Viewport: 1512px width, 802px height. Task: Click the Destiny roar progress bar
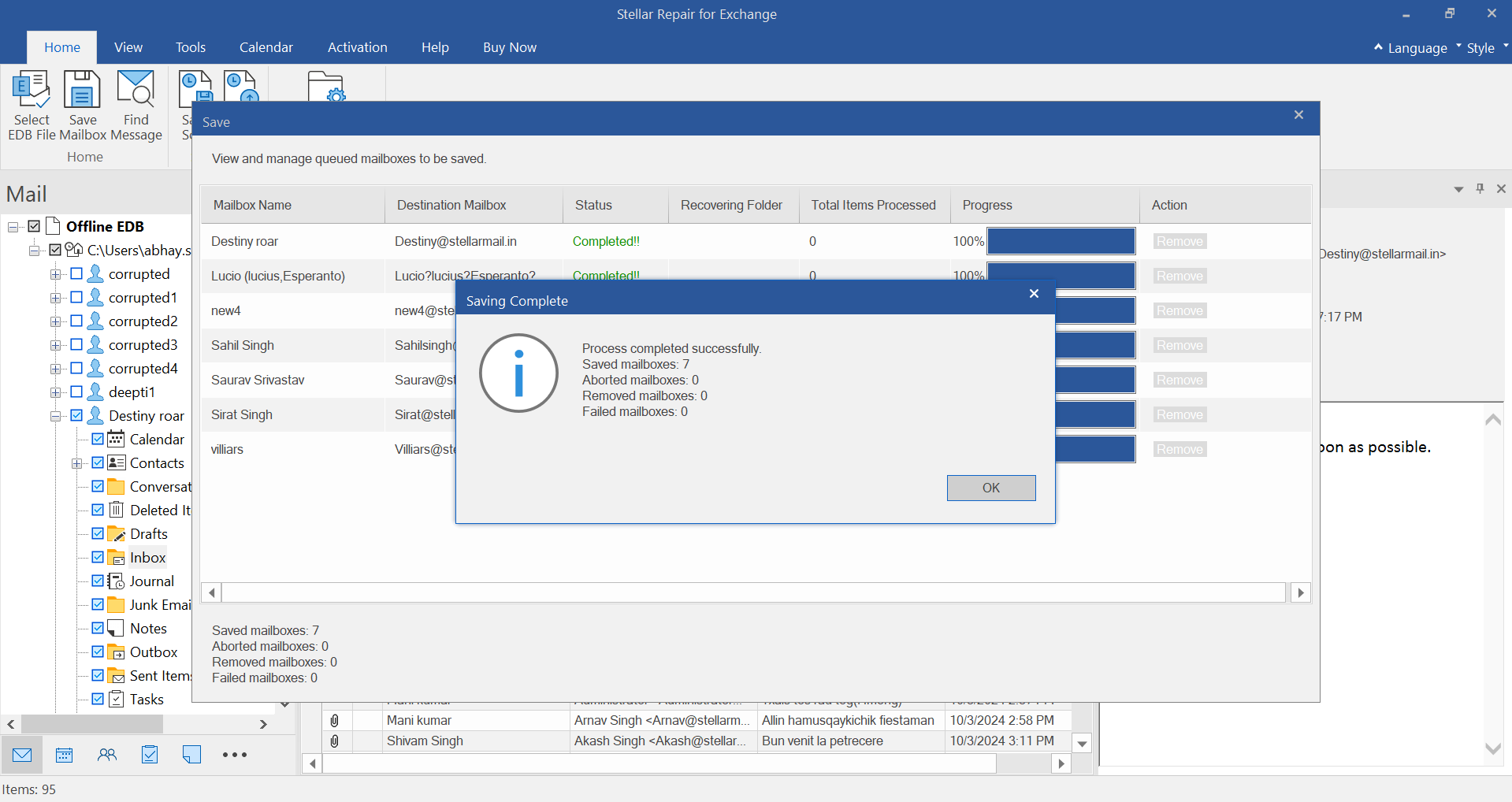(x=1061, y=241)
